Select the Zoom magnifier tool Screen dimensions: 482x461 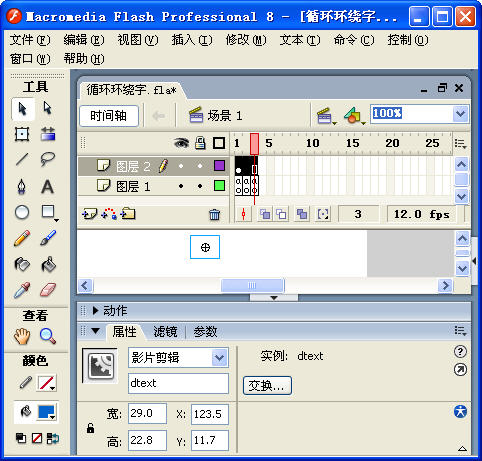(x=48, y=336)
